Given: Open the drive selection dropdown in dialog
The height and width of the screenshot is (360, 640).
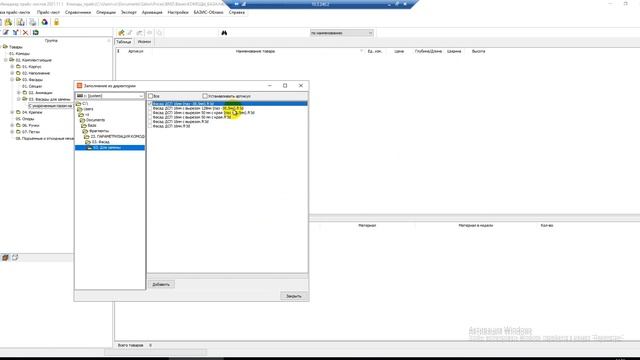Looking at the screenshot, I should [141, 96].
